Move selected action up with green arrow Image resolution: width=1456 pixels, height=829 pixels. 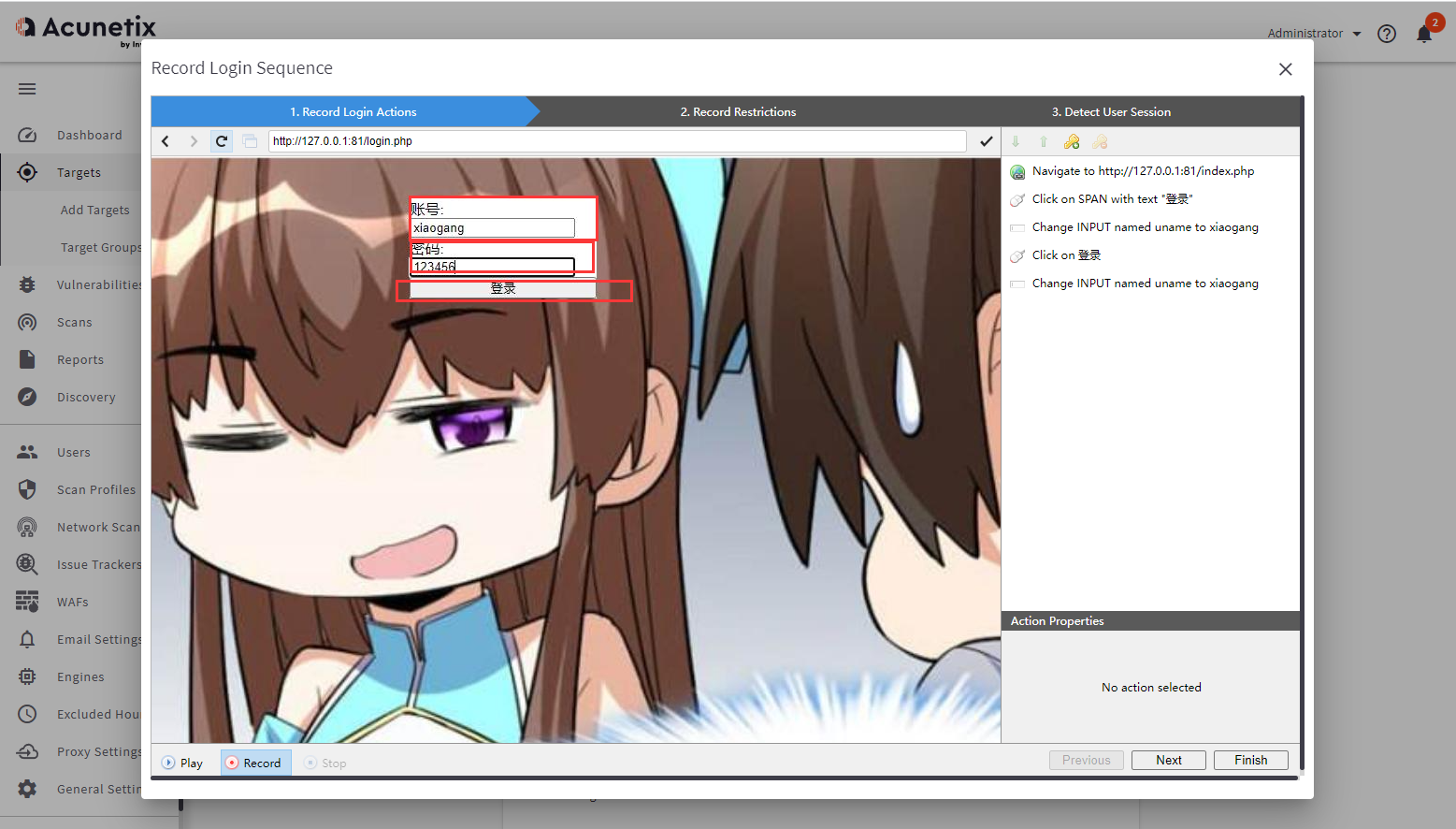click(1044, 142)
